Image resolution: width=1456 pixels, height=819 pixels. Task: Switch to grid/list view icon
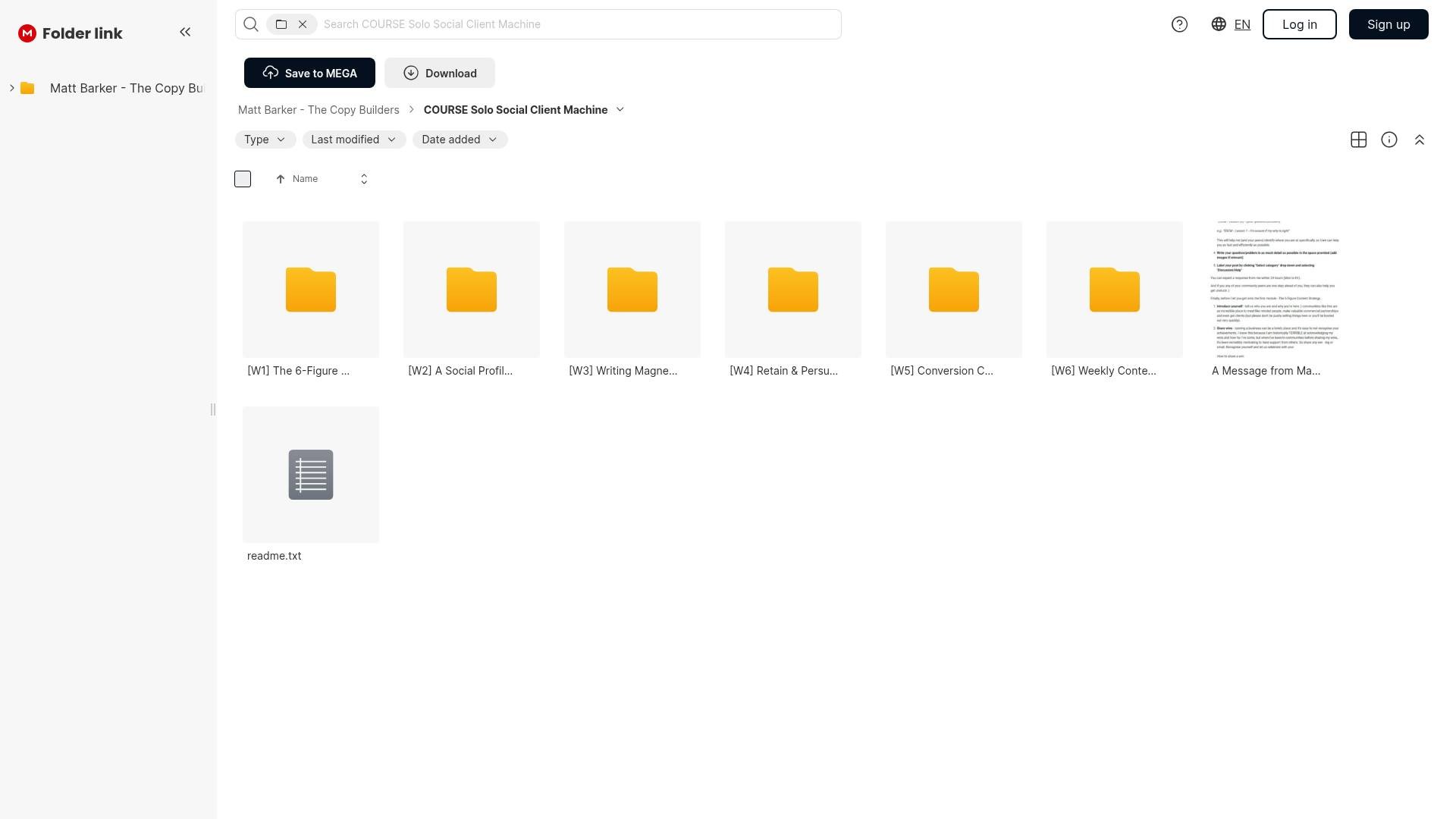coord(1358,140)
